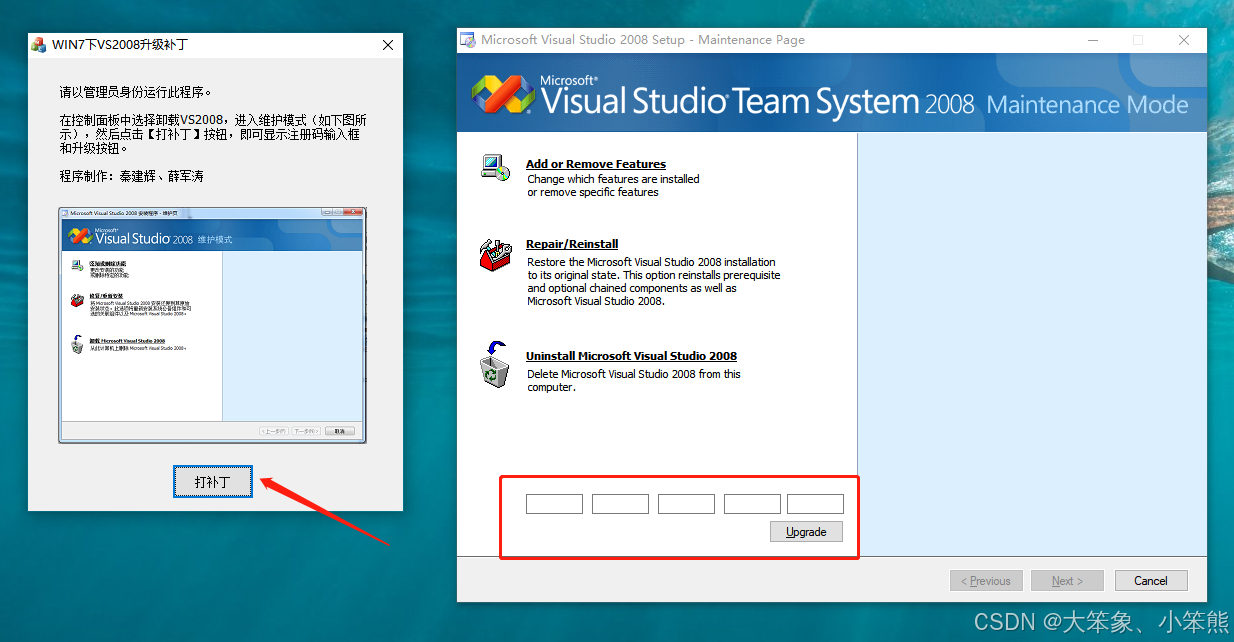Open Uninstall Microsoft Visual Studio 2008 link

pyautogui.click(x=631, y=356)
